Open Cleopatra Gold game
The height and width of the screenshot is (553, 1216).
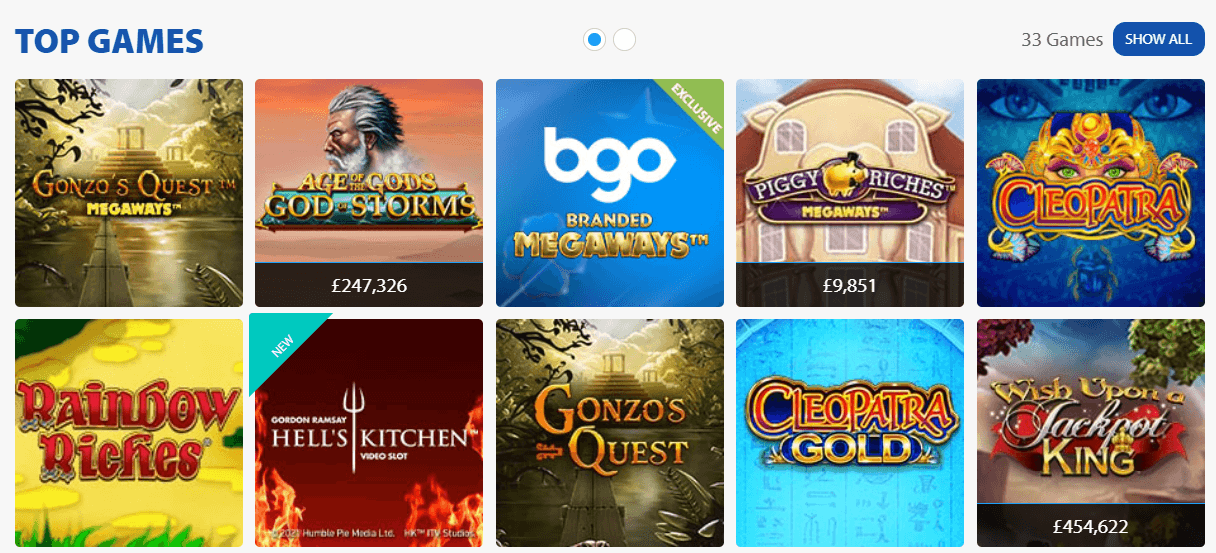pos(850,433)
